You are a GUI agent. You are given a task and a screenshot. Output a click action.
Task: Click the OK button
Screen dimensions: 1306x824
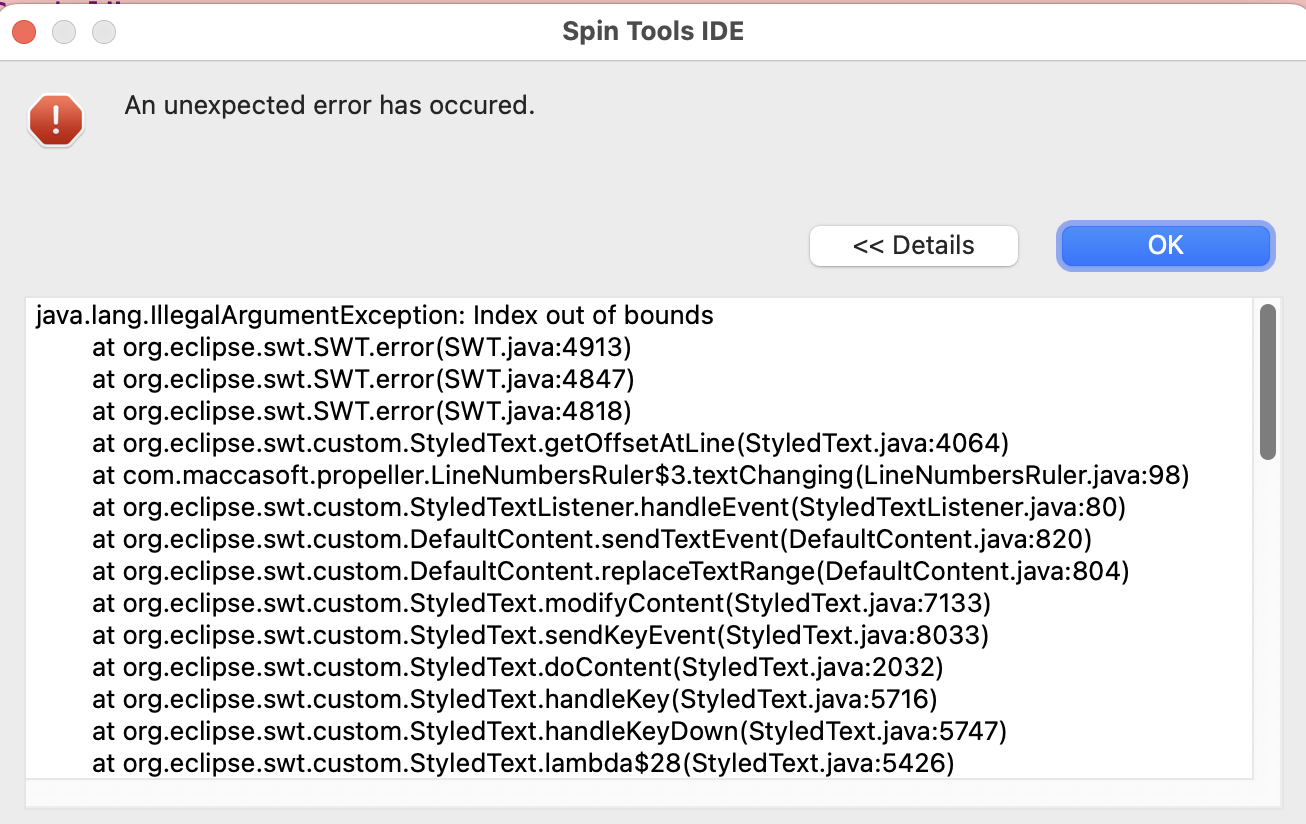point(1165,245)
